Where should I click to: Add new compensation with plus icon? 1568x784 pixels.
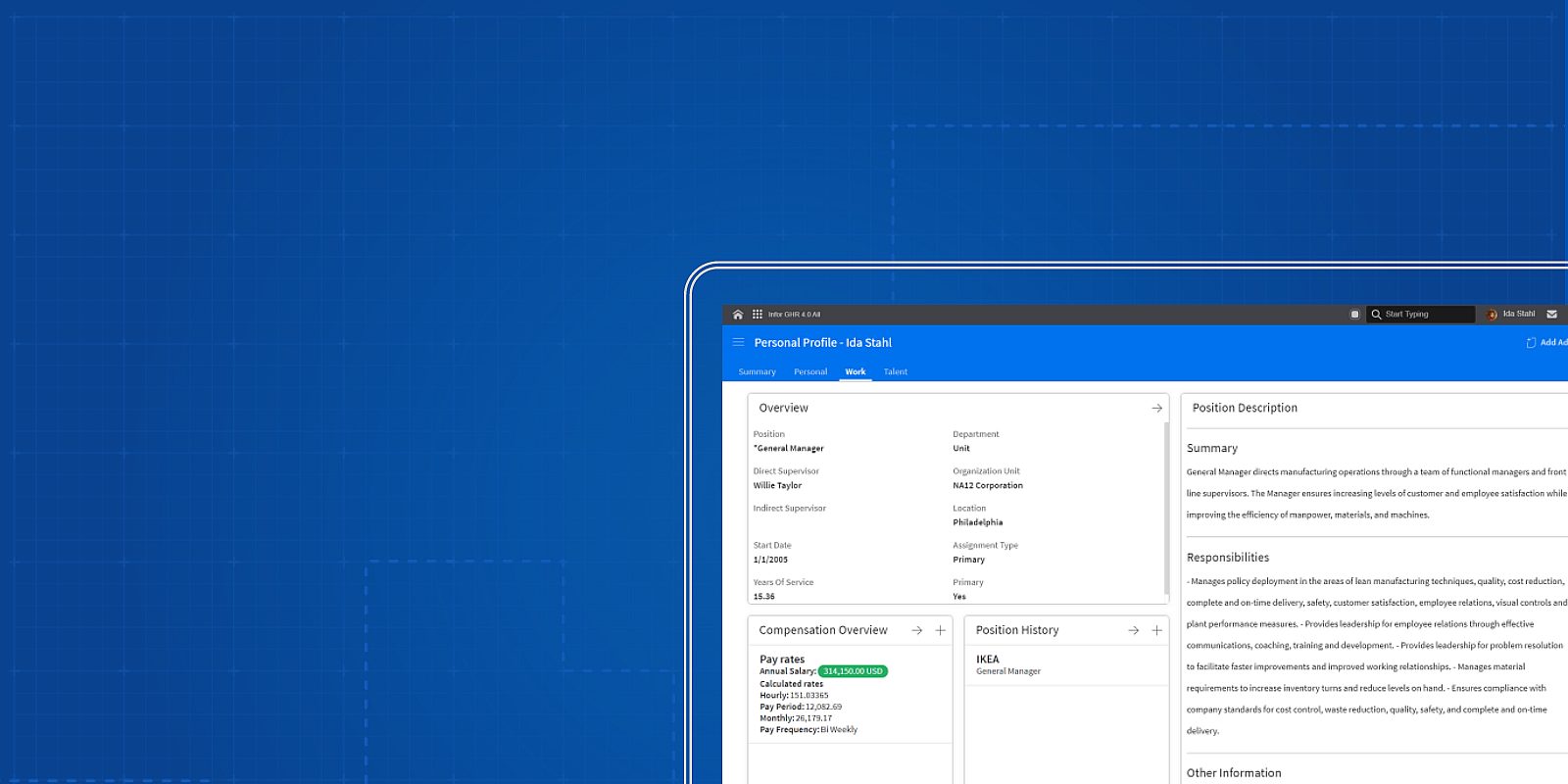940,630
